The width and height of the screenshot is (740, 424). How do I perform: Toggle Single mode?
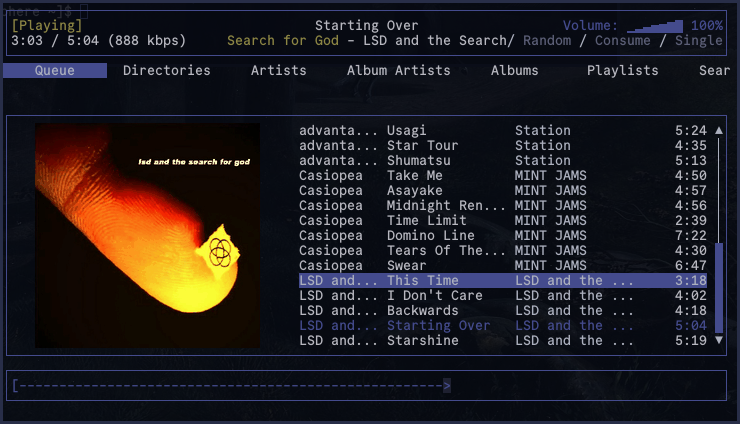[x=698, y=41]
